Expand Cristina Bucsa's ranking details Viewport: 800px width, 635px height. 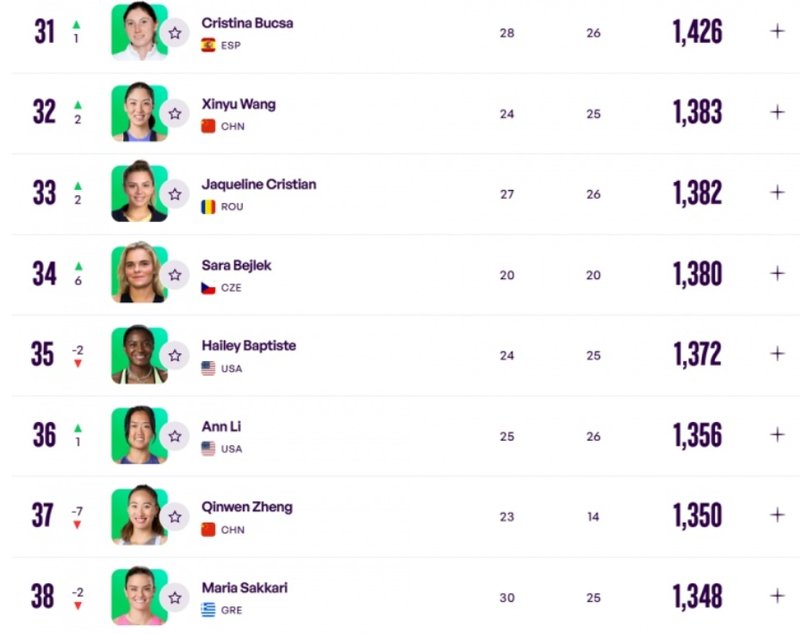click(x=777, y=31)
